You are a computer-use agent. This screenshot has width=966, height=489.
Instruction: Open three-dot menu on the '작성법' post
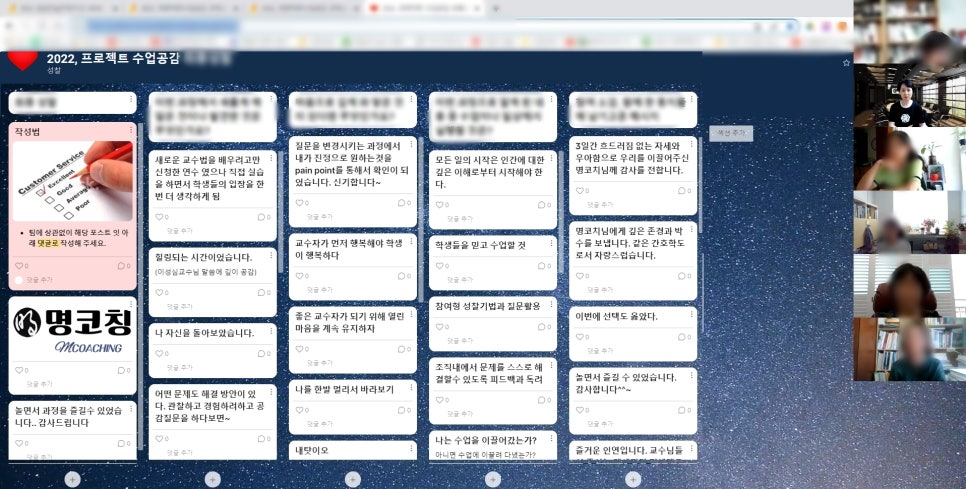coord(129,130)
